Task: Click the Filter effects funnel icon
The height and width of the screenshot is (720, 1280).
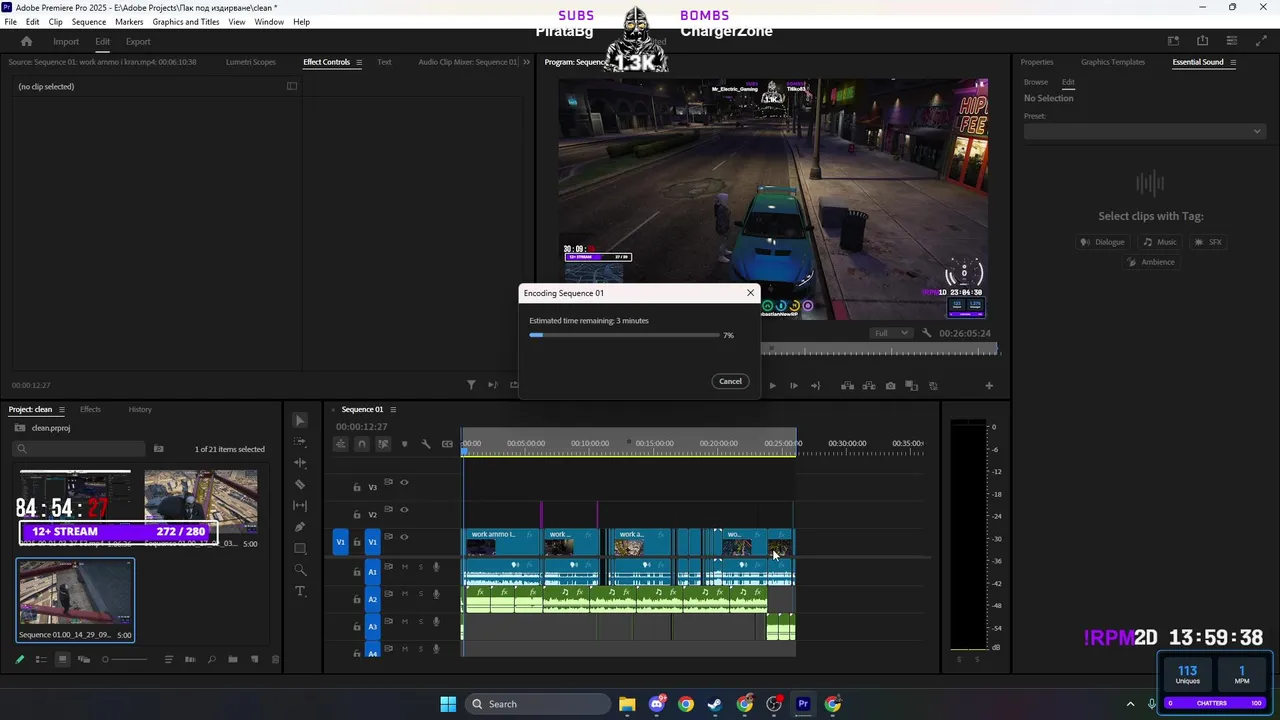Action: click(x=471, y=384)
